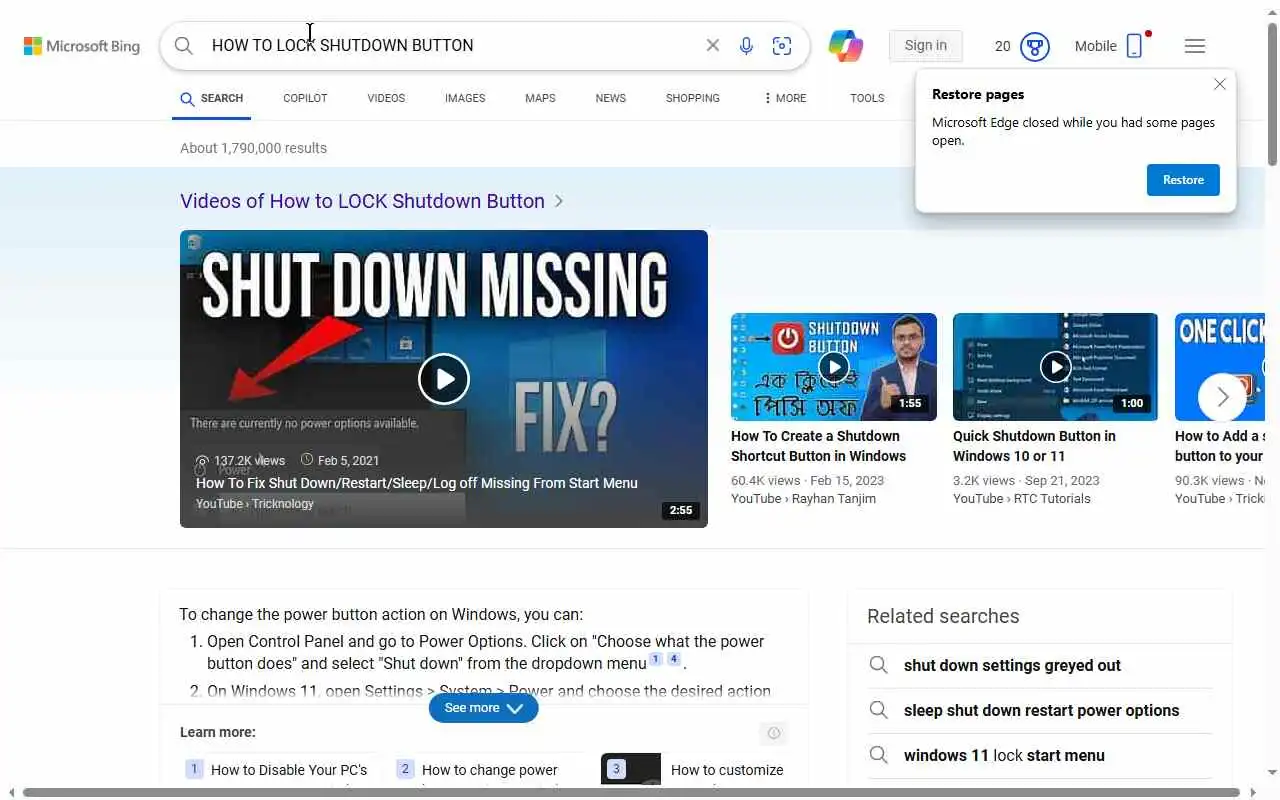Click the horizontal scrollbar at bottom

coord(631,792)
